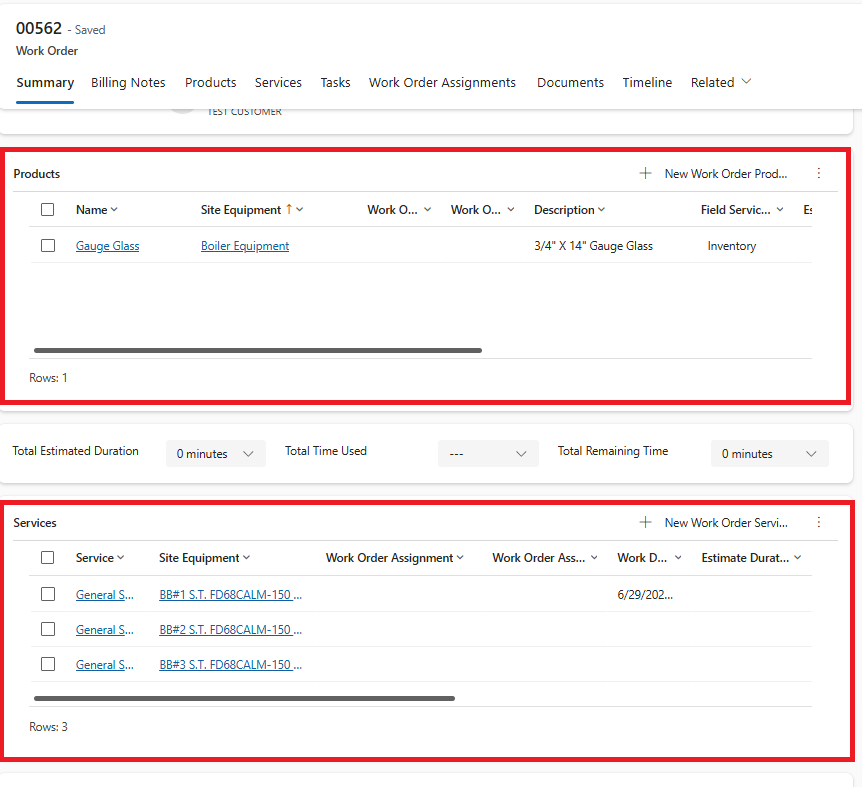Click New Work Order Servi... button
The width and height of the screenshot is (862, 787).
tap(726, 523)
